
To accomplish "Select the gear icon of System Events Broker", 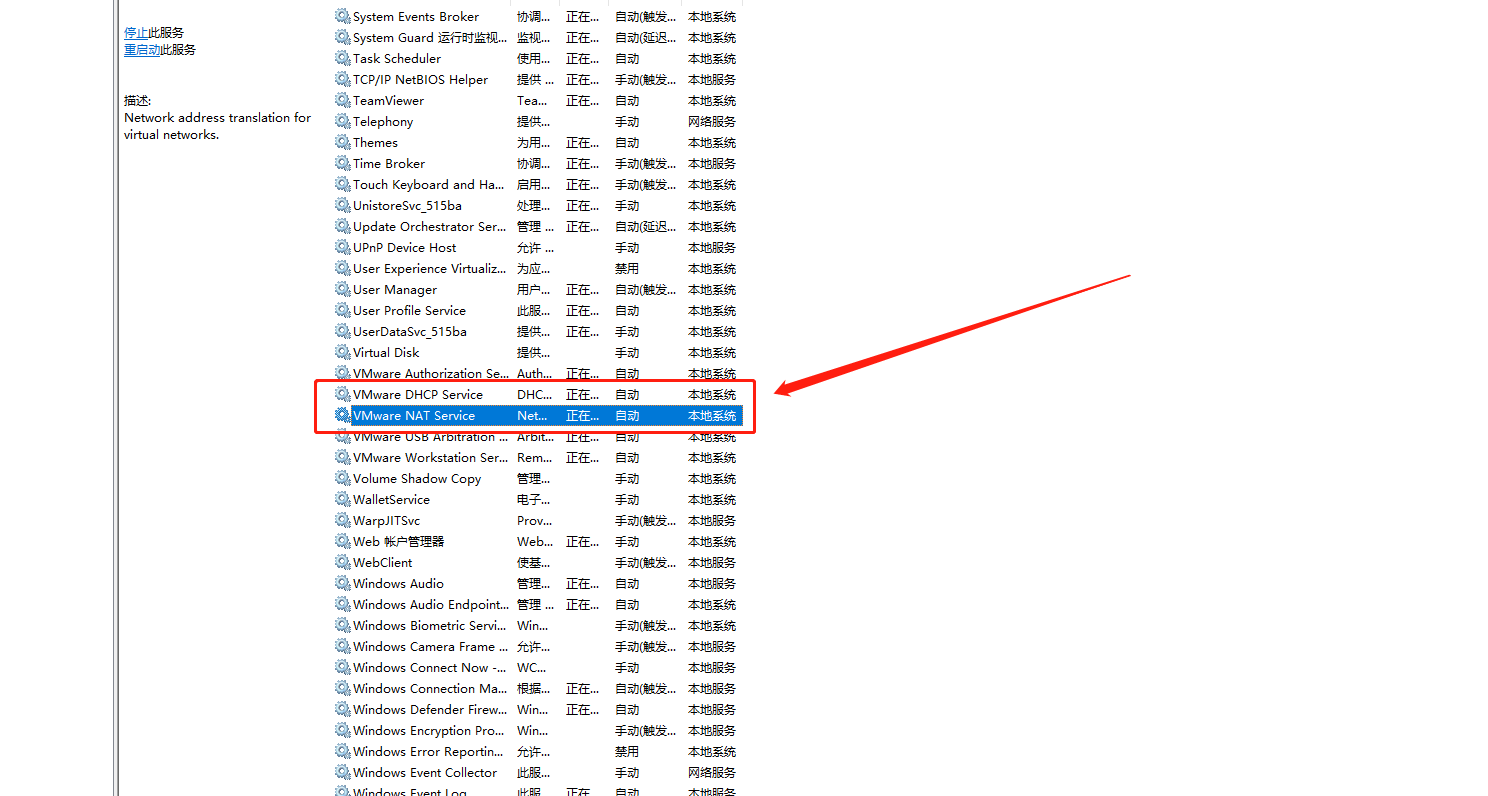I will (x=343, y=17).
